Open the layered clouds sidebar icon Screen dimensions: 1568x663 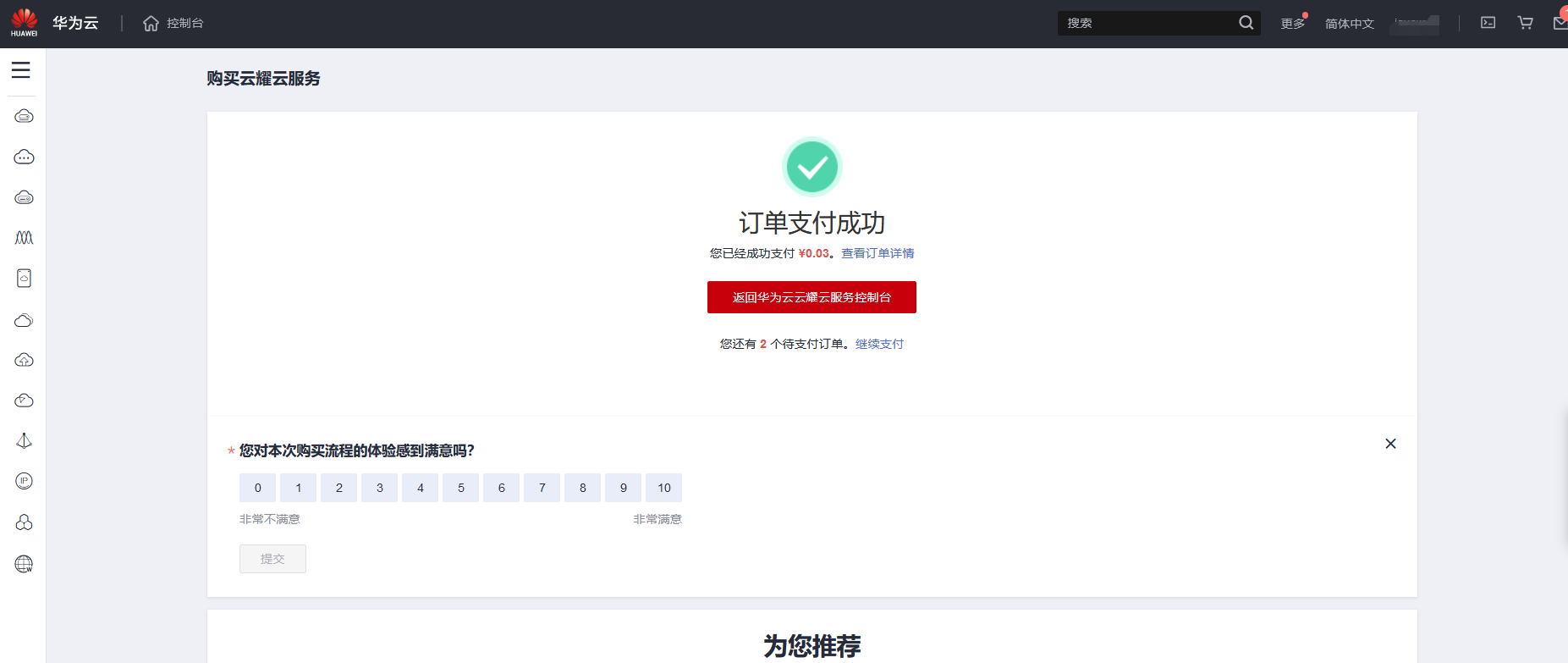coord(24,320)
